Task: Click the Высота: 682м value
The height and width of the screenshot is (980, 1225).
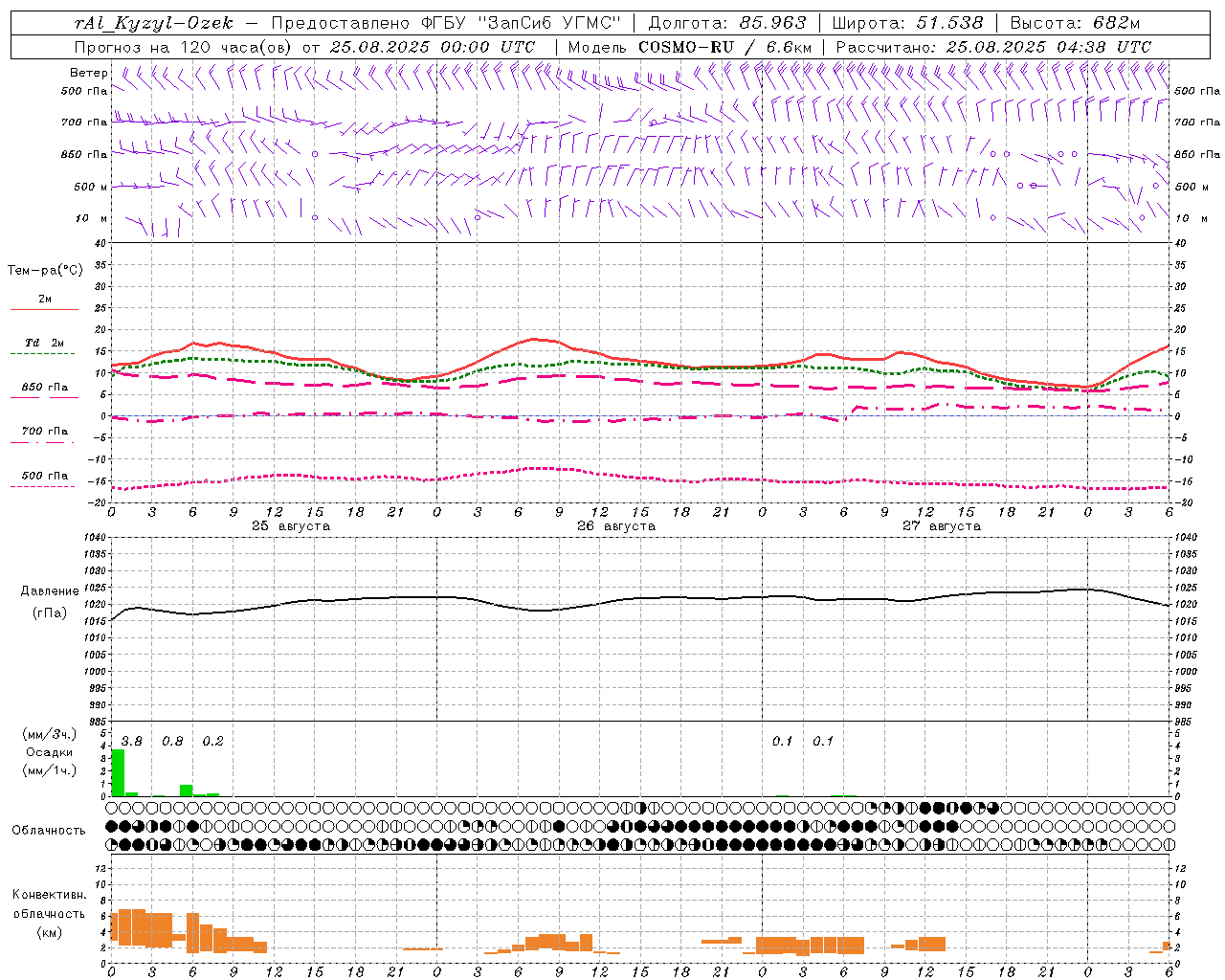Action: click(1075, 23)
